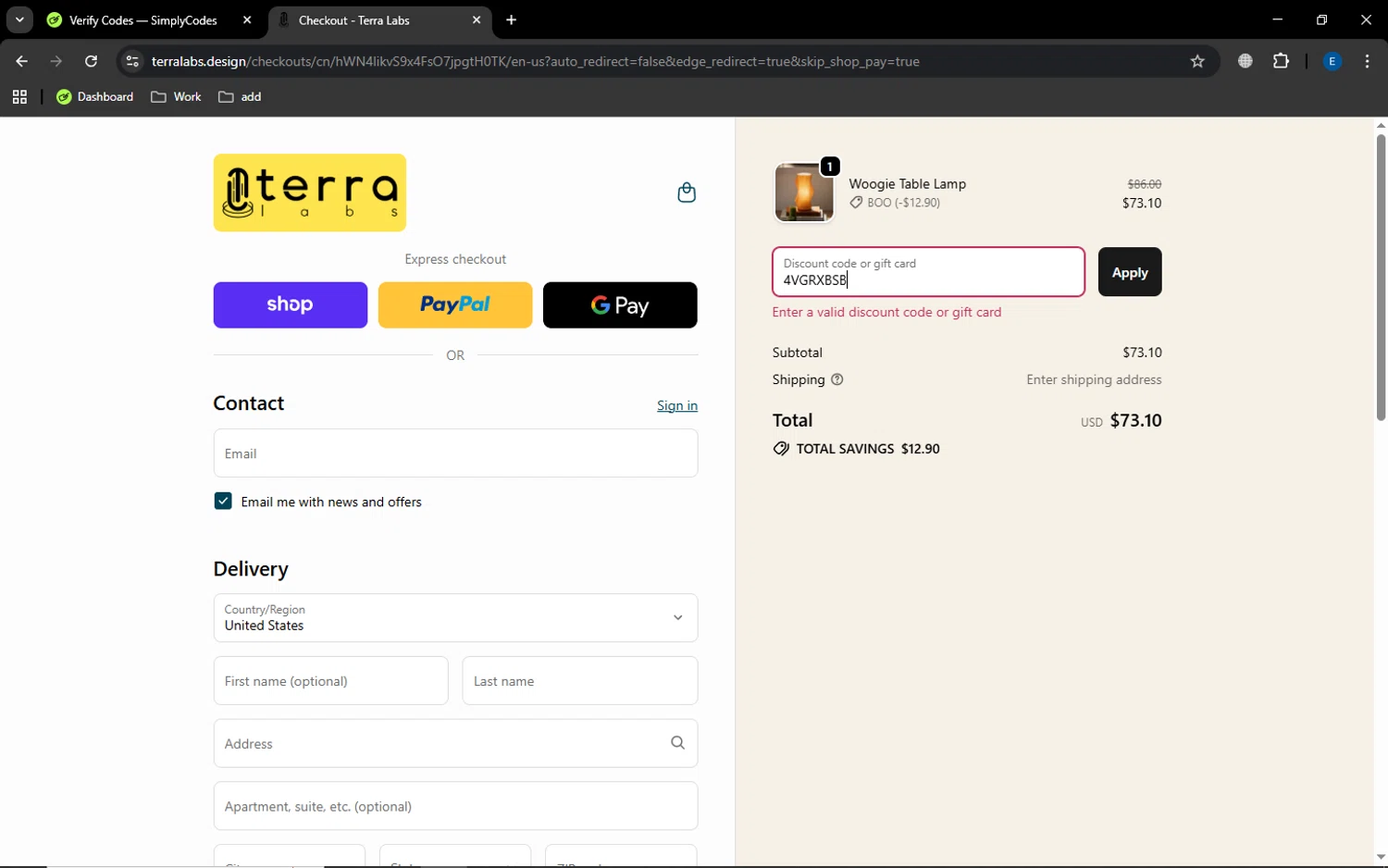Click the shipping info question mark icon
This screenshot has width=1388, height=868.
837,379
